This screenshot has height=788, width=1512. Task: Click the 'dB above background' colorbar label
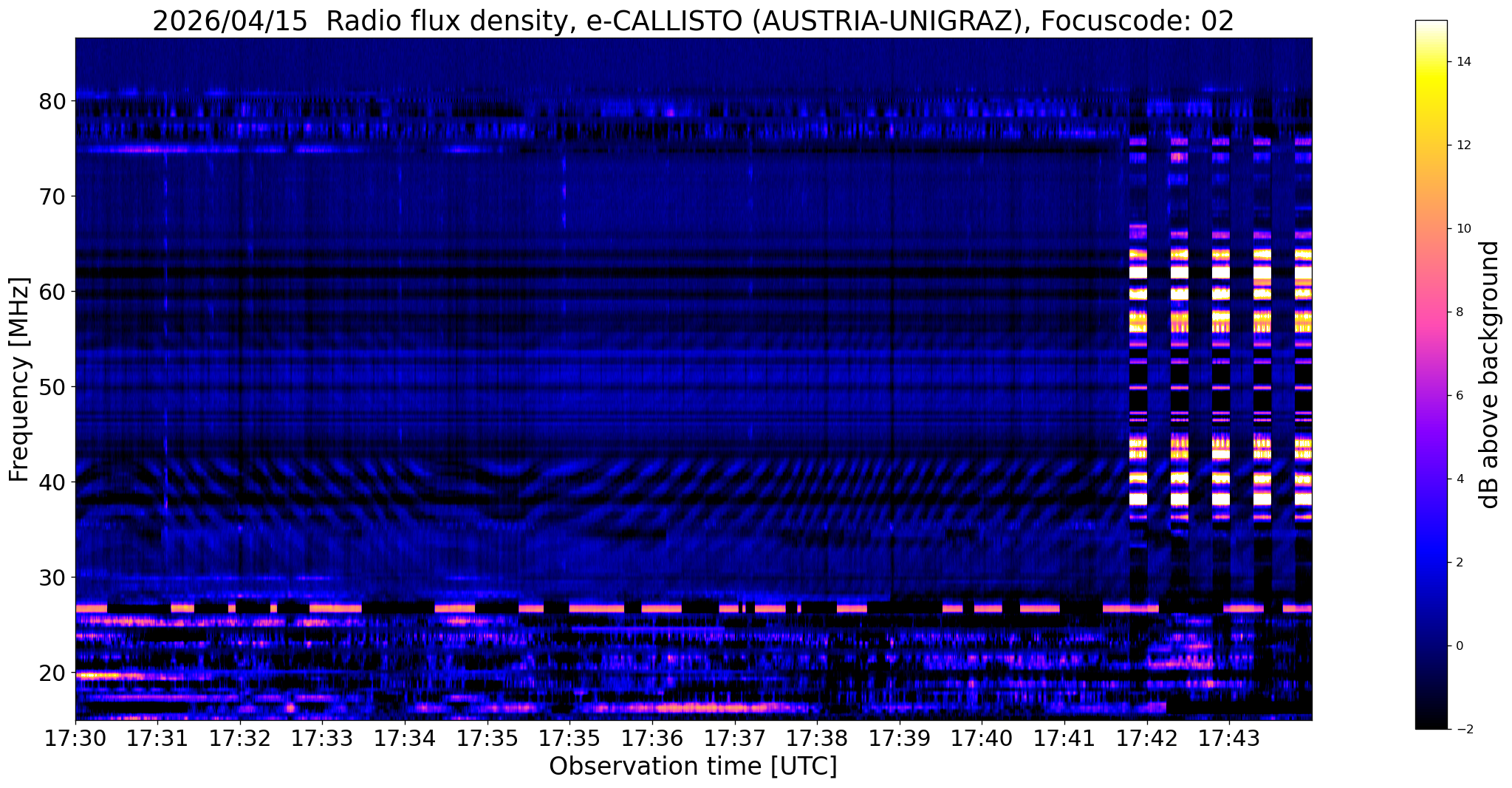1490,374
